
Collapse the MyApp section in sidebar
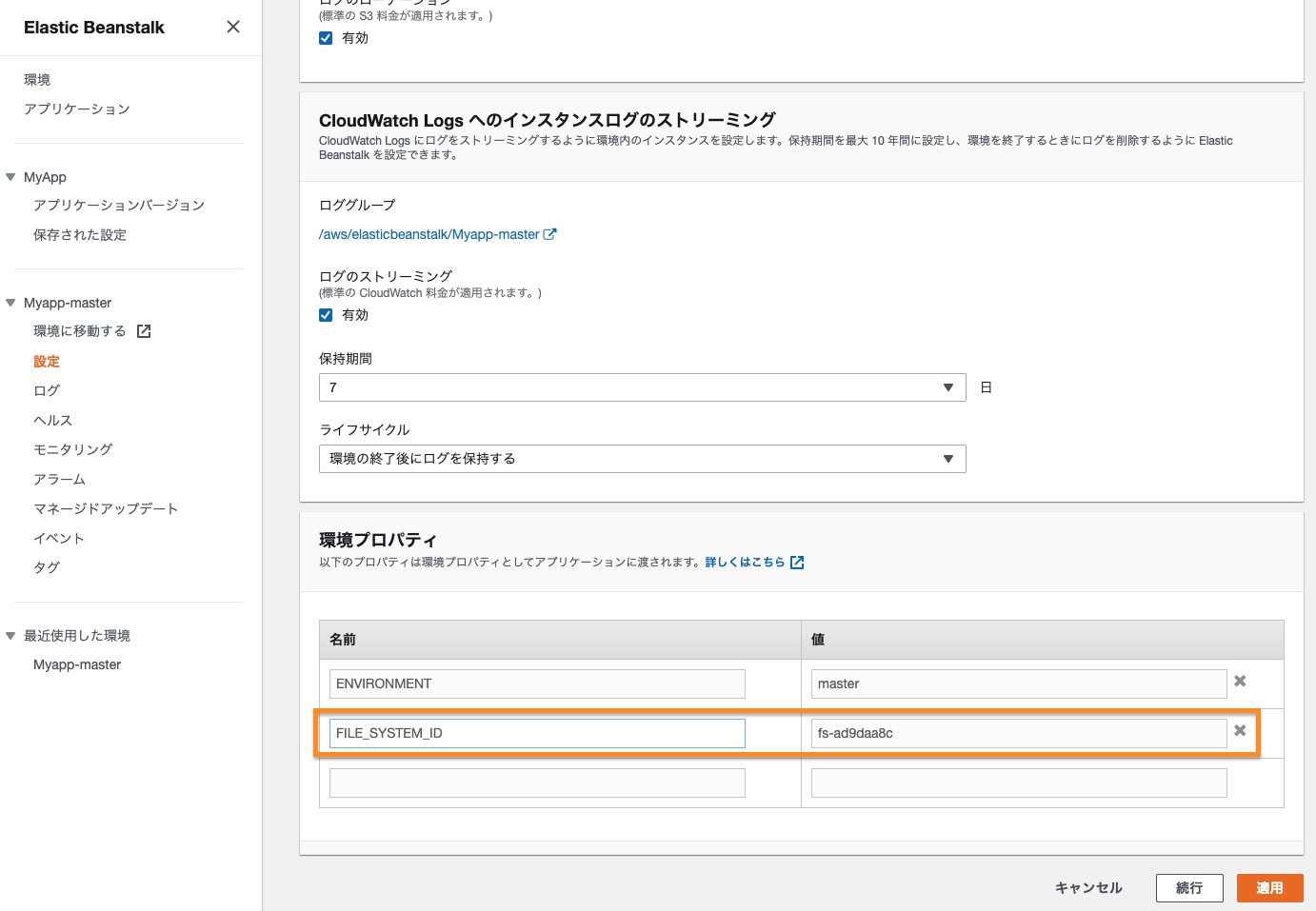point(11,177)
